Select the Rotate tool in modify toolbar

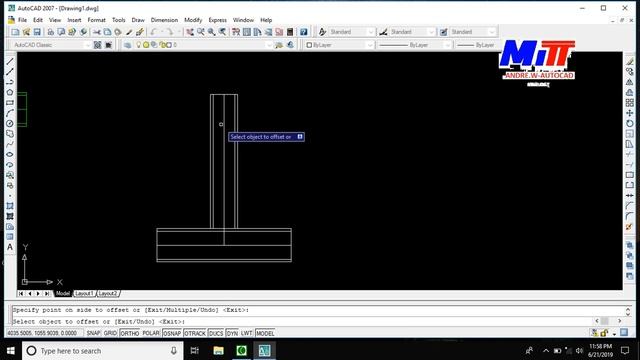point(630,123)
